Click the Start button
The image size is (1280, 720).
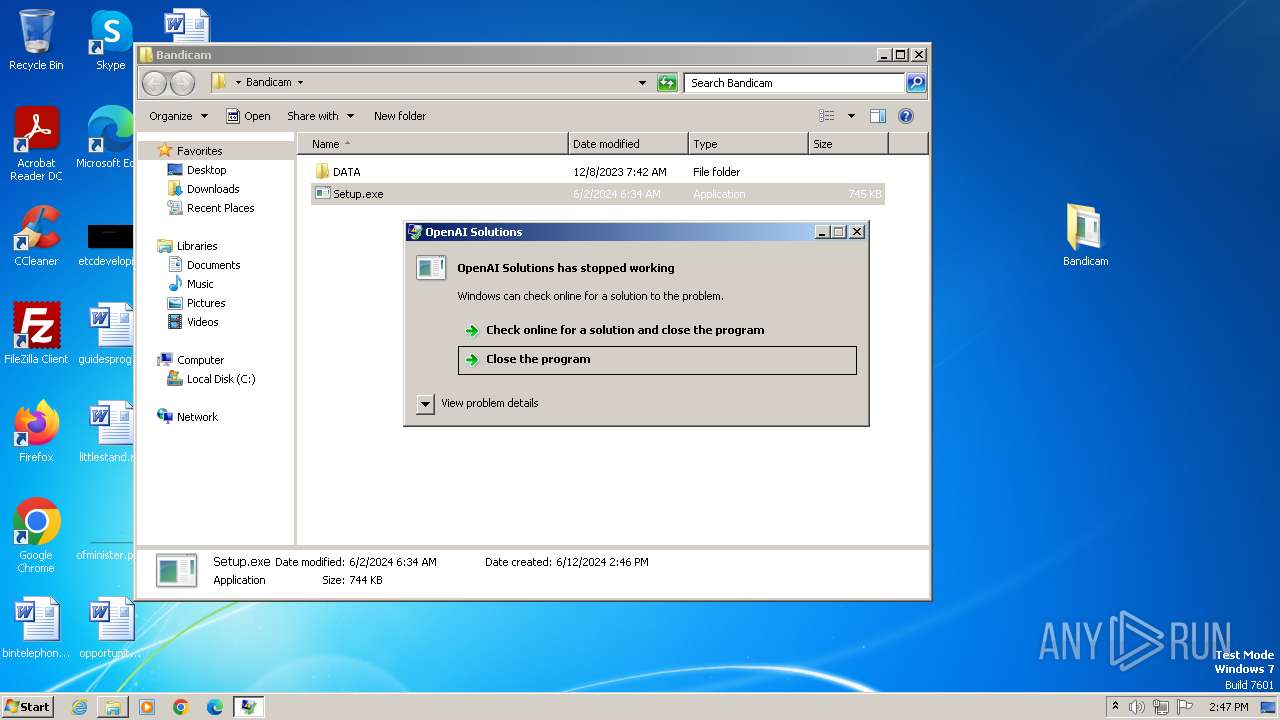tap(27, 707)
